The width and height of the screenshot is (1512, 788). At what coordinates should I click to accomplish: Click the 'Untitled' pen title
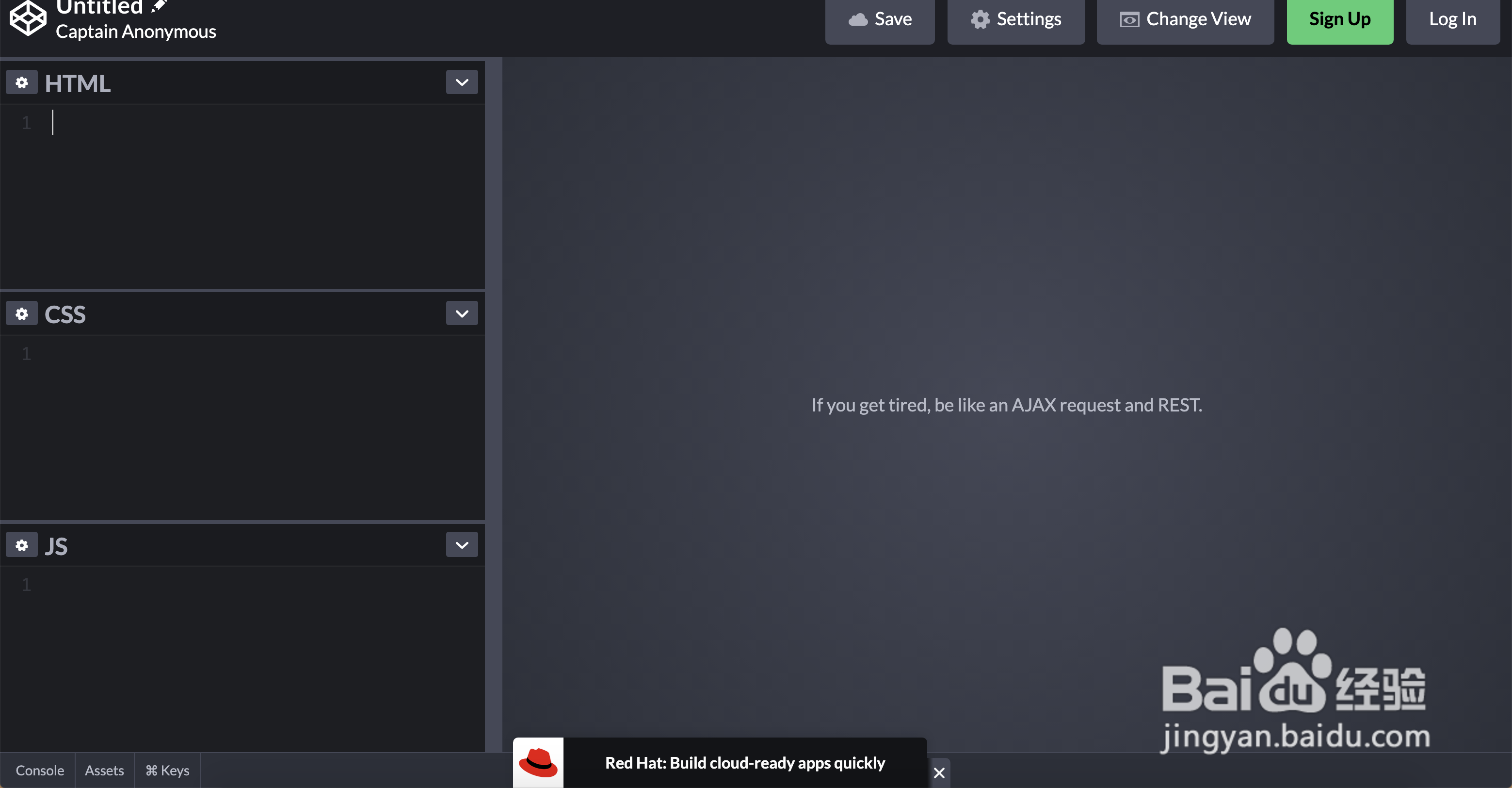100,7
